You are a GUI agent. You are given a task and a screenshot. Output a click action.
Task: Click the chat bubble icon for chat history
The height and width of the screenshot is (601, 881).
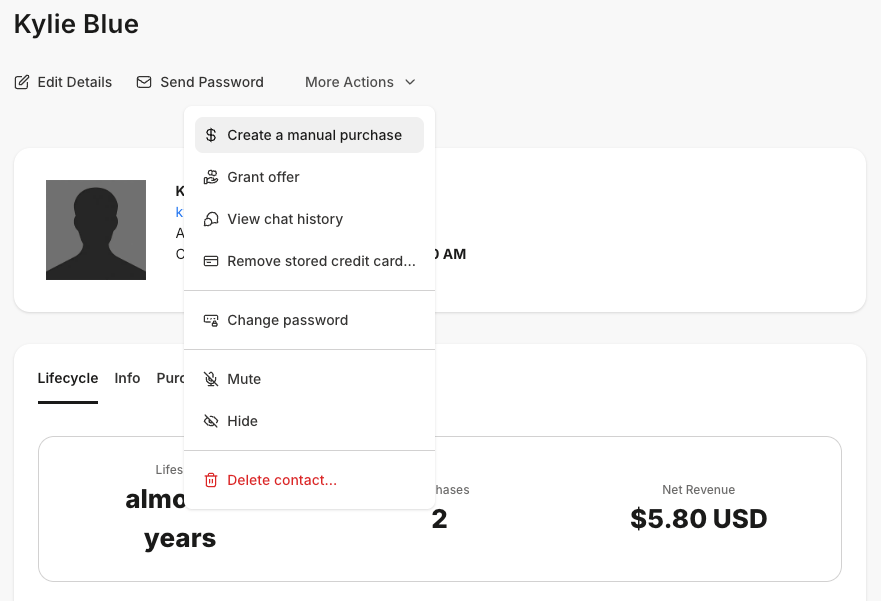click(211, 219)
